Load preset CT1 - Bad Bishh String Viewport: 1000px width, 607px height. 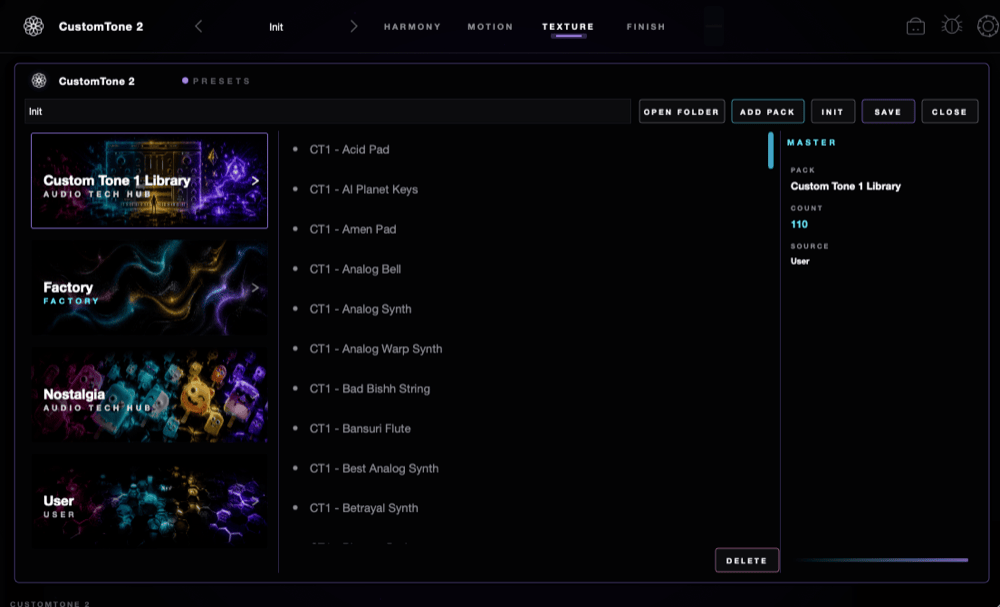pyautogui.click(x=369, y=388)
